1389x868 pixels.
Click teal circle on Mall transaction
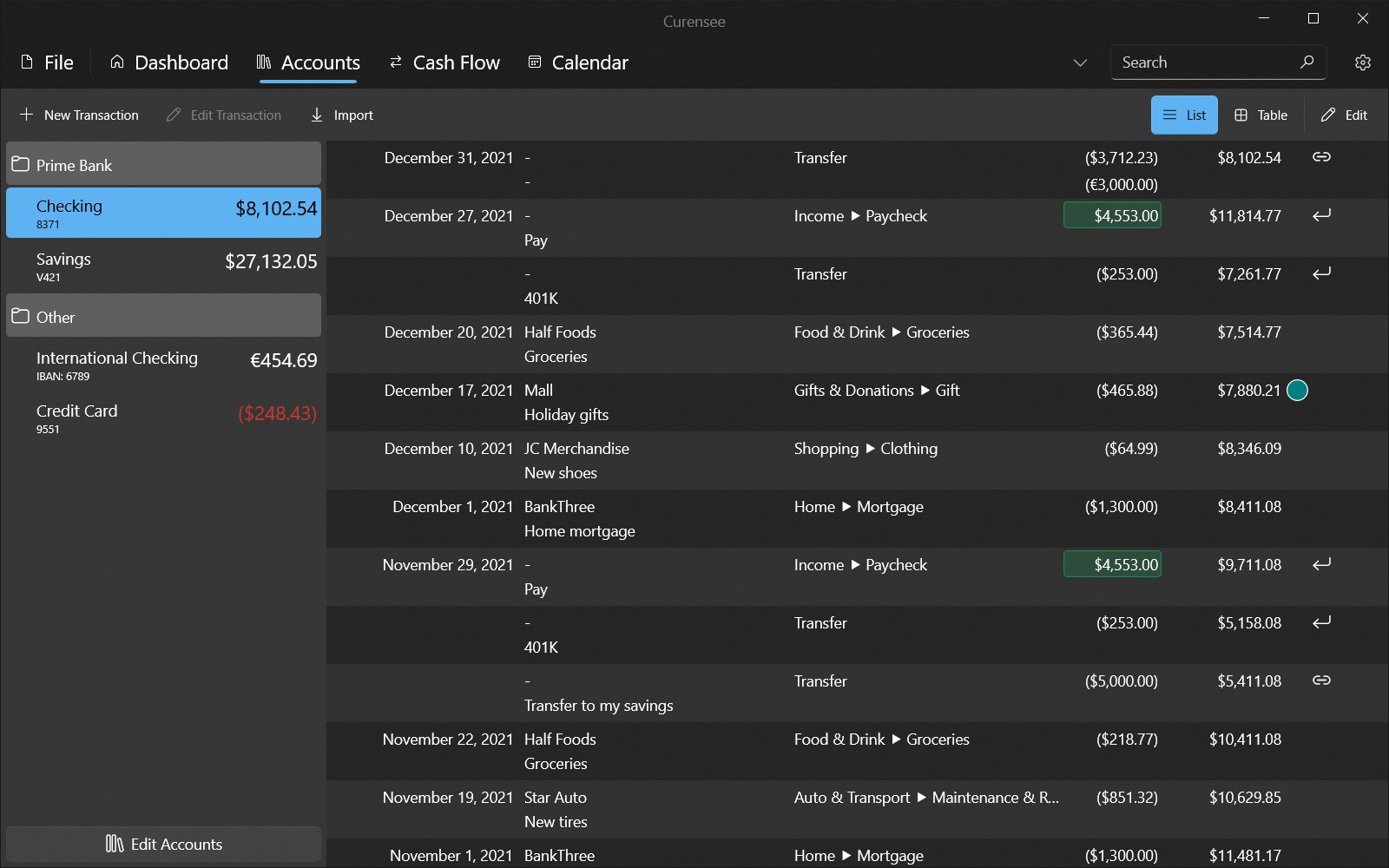pos(1297,391)
